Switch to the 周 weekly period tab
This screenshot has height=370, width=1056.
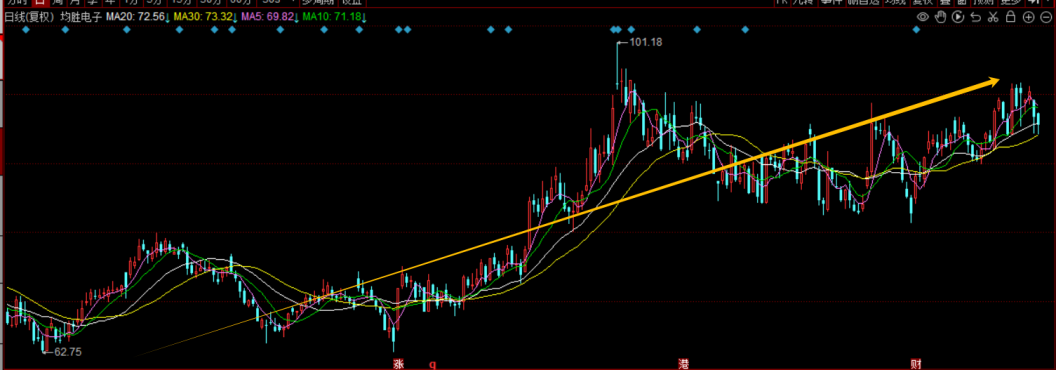57,3
